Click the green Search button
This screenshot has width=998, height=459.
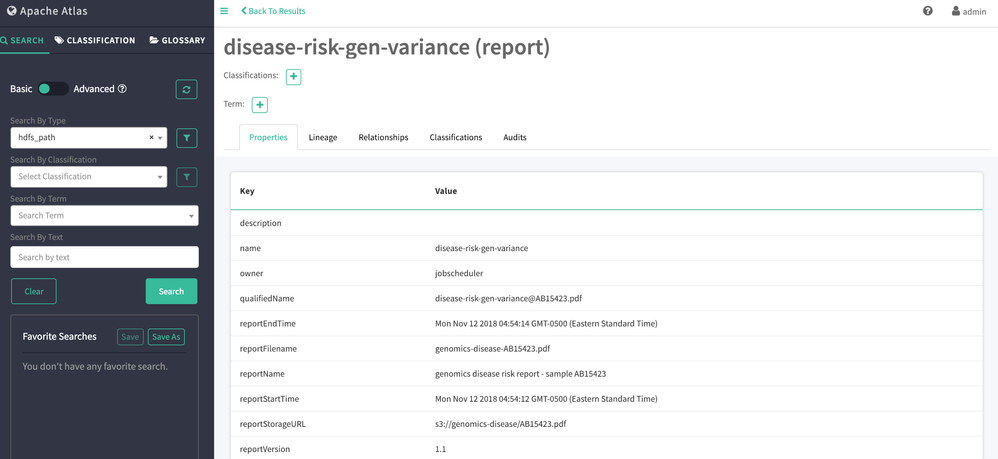point(171,291)
